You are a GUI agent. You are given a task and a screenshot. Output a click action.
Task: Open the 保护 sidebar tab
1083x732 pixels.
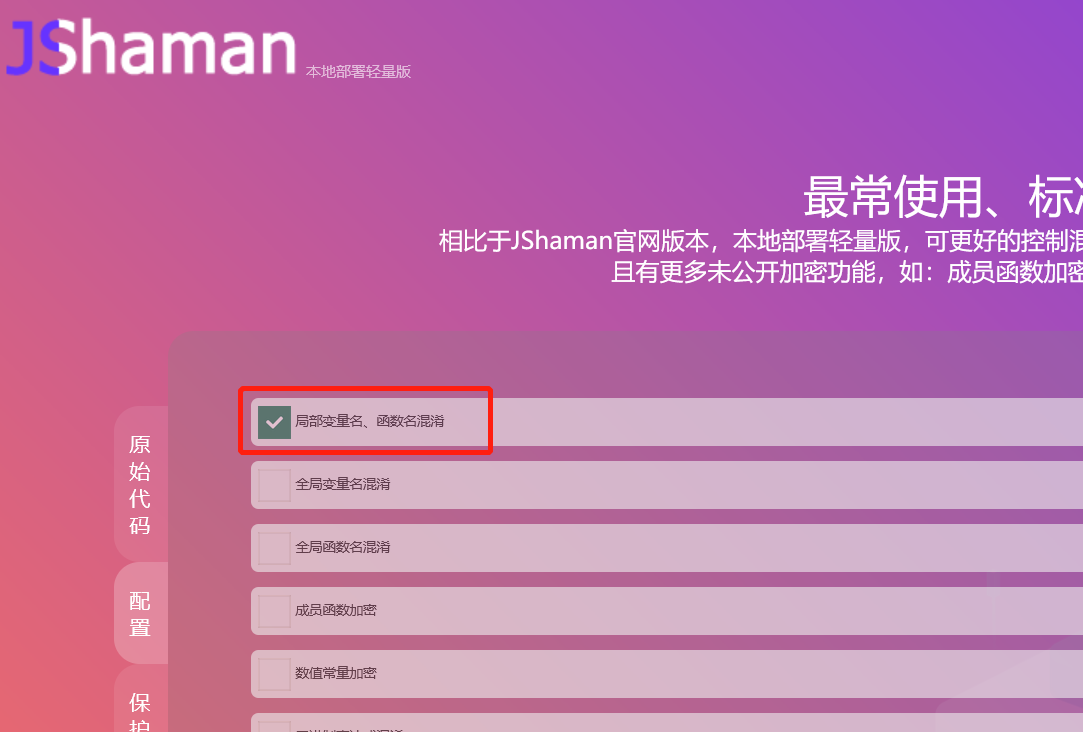tap(140, 712)
